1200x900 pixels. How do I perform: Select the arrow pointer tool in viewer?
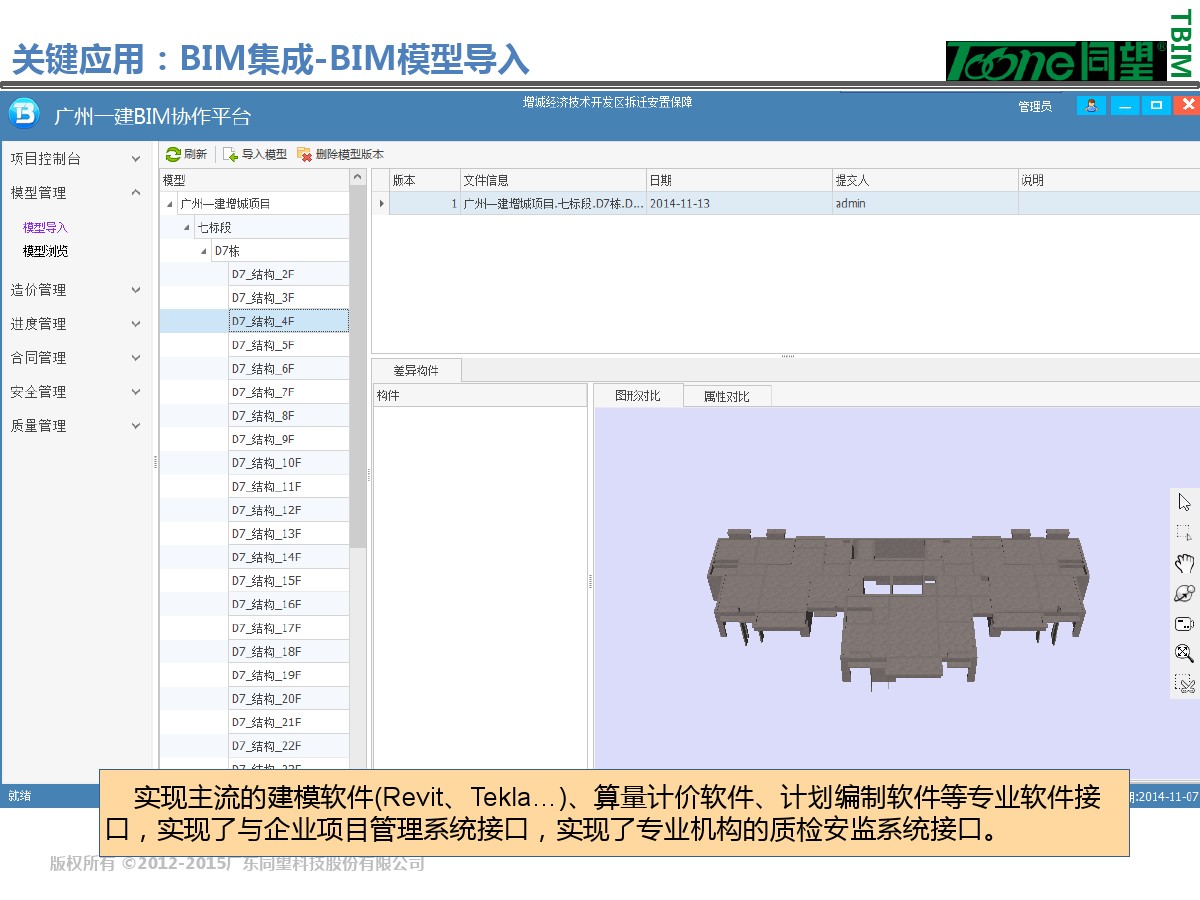[1184, 502]
